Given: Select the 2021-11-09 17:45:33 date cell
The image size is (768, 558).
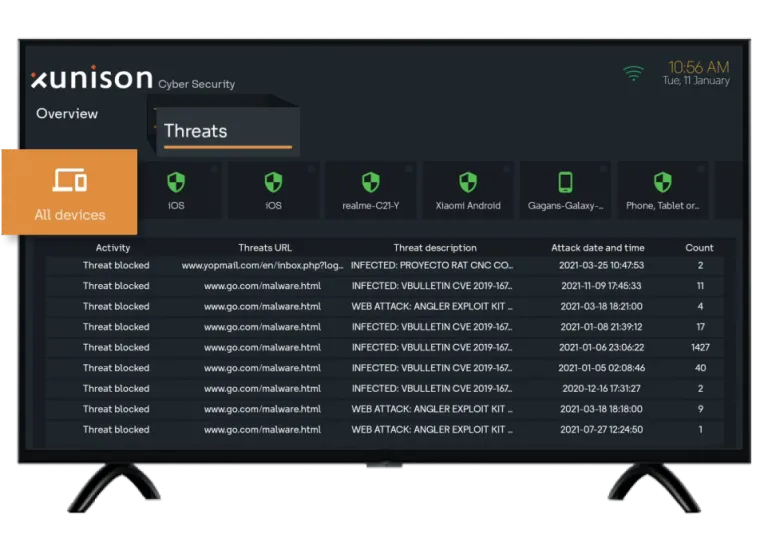Looking at the screenshot, I should (x=601, y=286).
